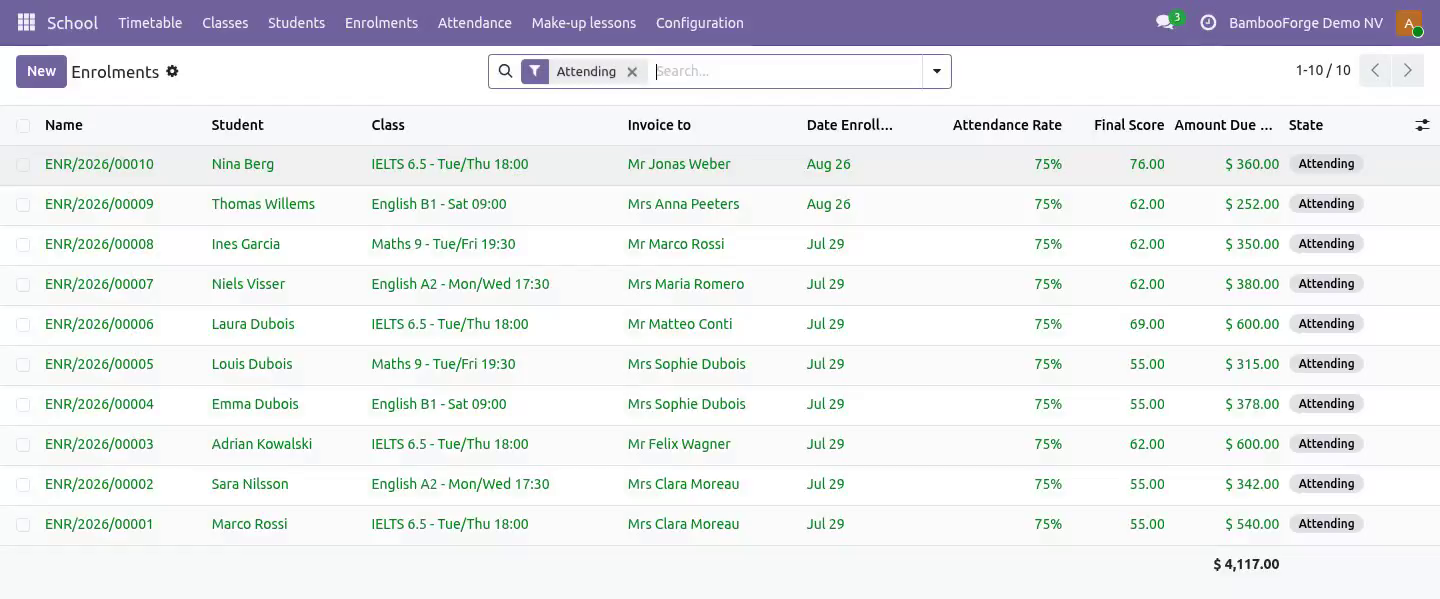1440x599 pixels.
Task: Remove the Attending filter facet
Action: point(632,72)
